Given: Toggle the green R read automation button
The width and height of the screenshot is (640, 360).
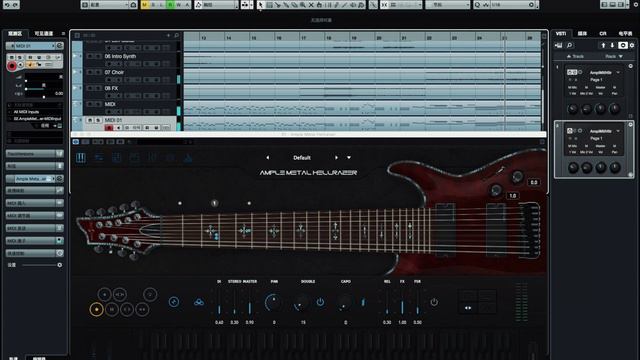Looking at the screenshot, I should (170, 5).
